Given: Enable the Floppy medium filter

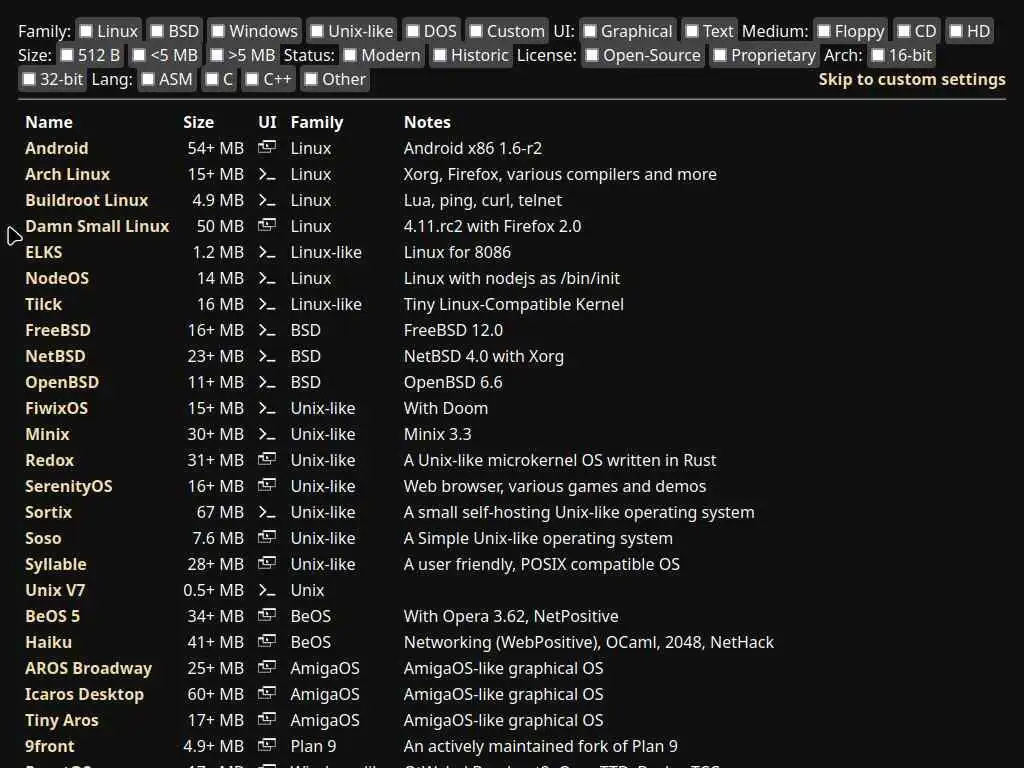Looking at the screenshot, I should click(x=824, y=31).
